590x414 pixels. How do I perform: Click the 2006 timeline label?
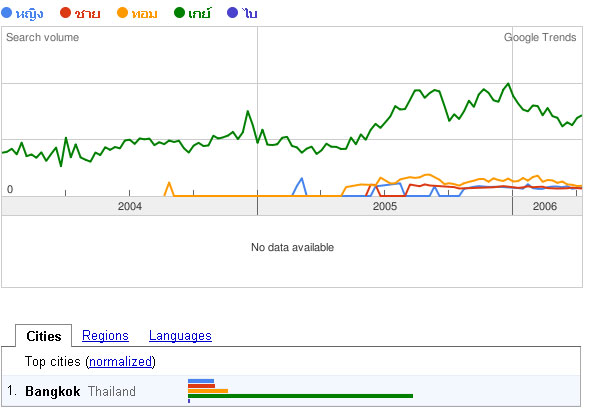[x=544, y=206]
